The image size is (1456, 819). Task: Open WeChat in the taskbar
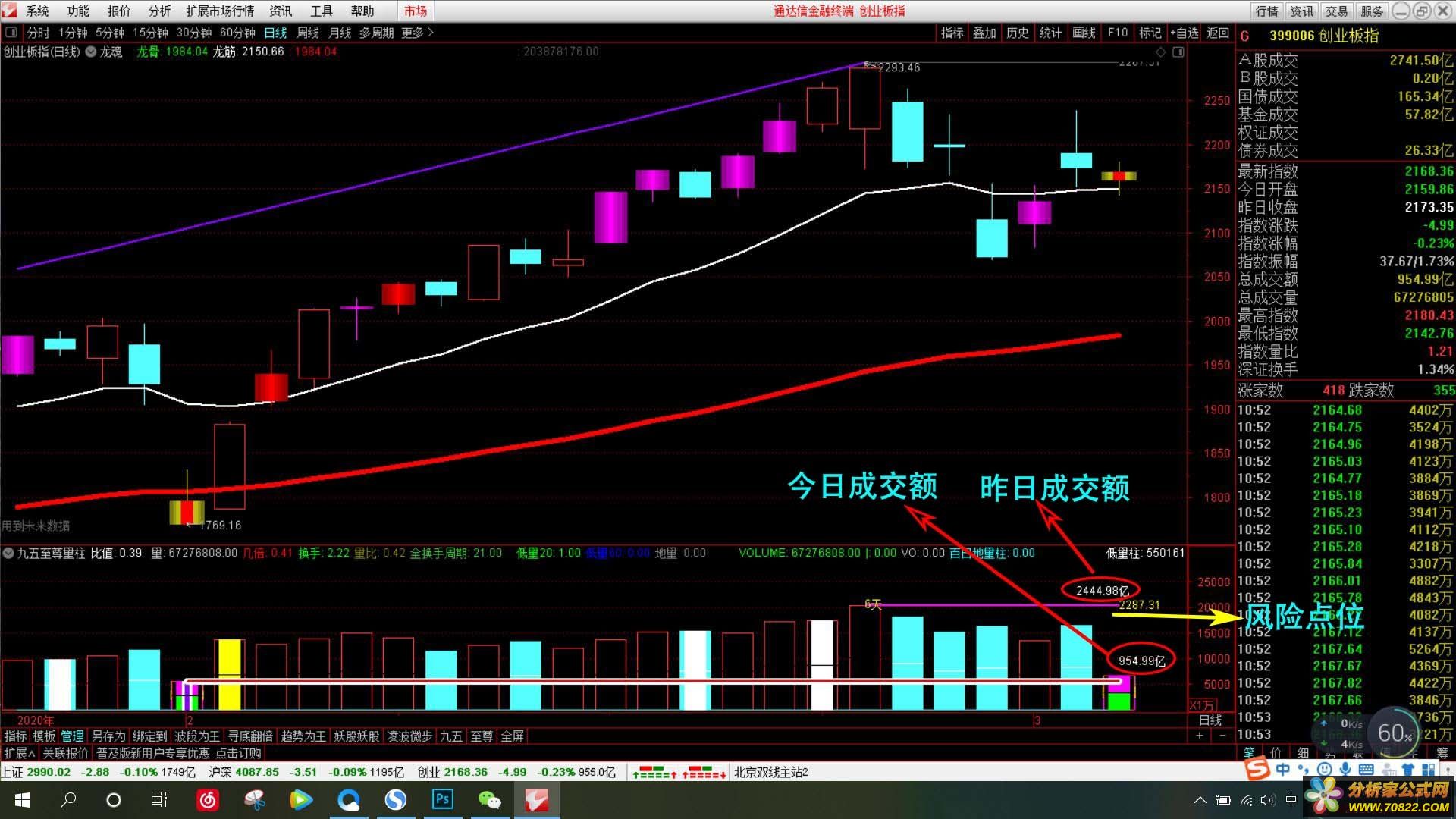pos(489,799)
